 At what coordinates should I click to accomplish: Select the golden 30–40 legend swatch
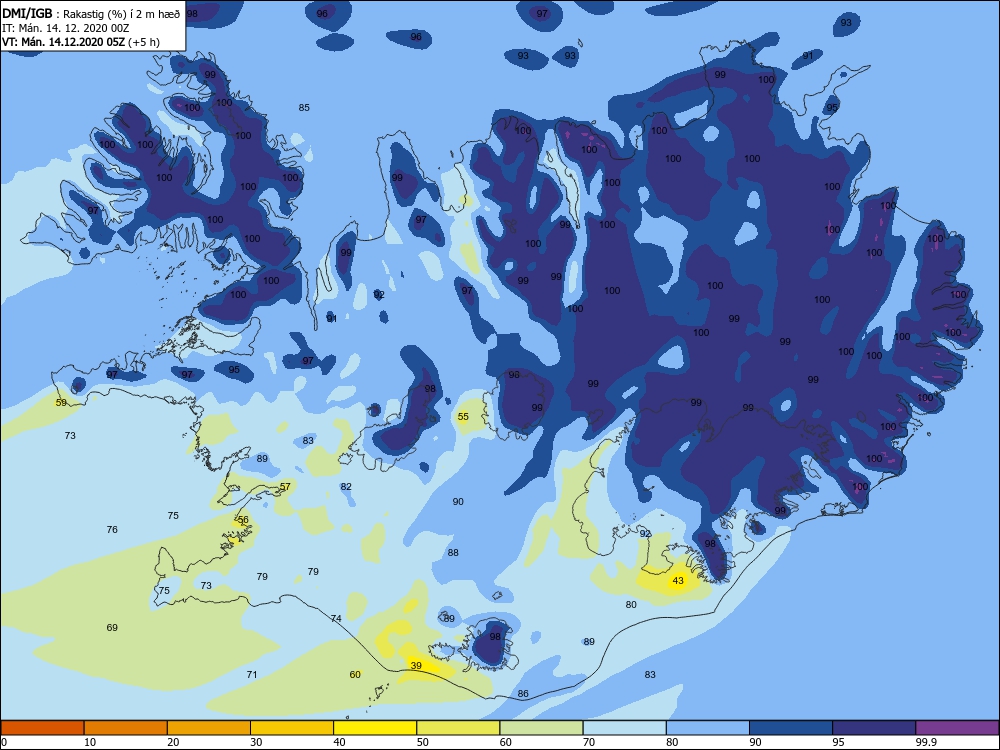tap(292, 728)
